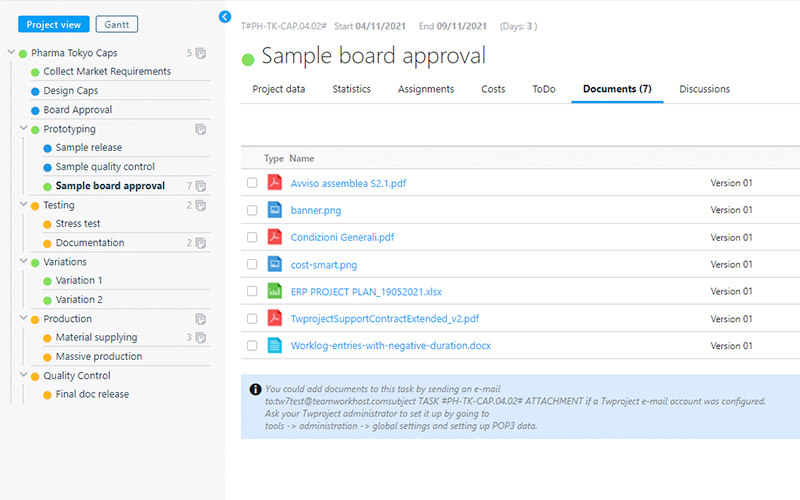
Task: Click the documents icon beside Material supplying
Action: point(201,338)
